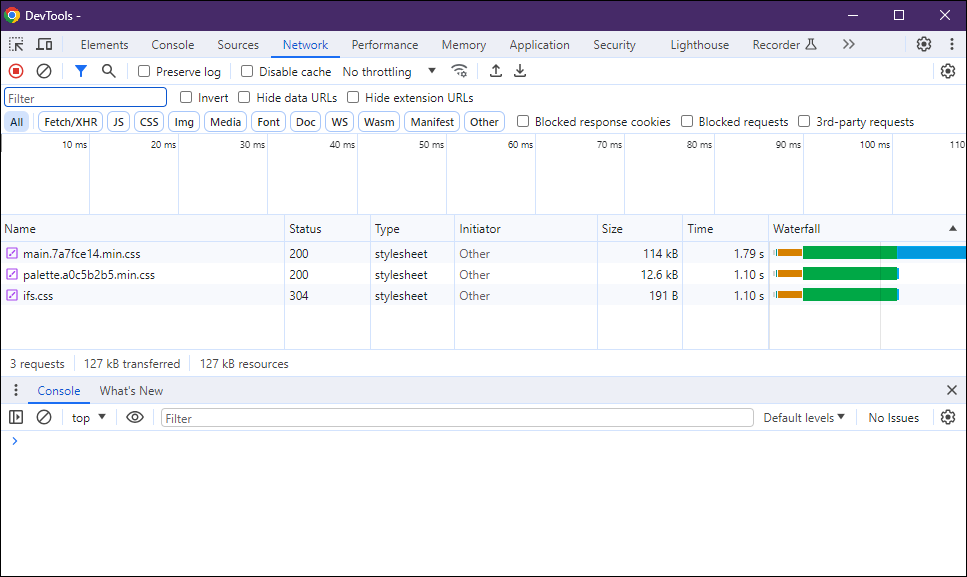Open network search with magnifier icon
This screenshot has height=577, width=967.
[109, 71]
